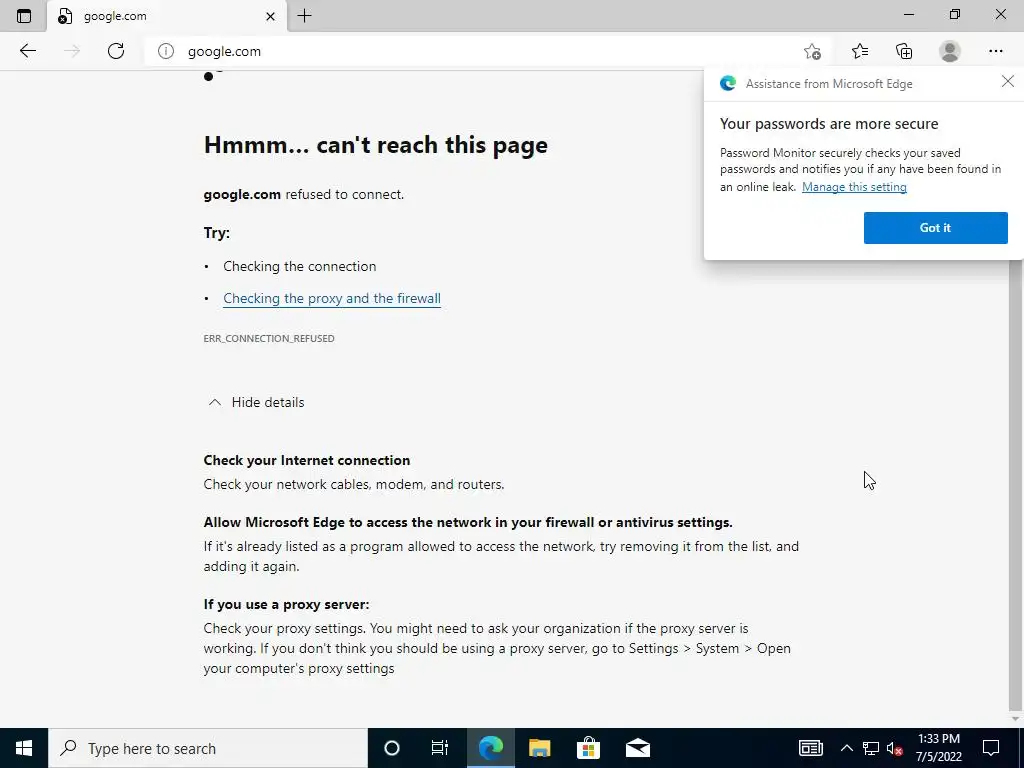1024x768 pixels.
Task: Go forward to the next page
Action: click(72, 51)
